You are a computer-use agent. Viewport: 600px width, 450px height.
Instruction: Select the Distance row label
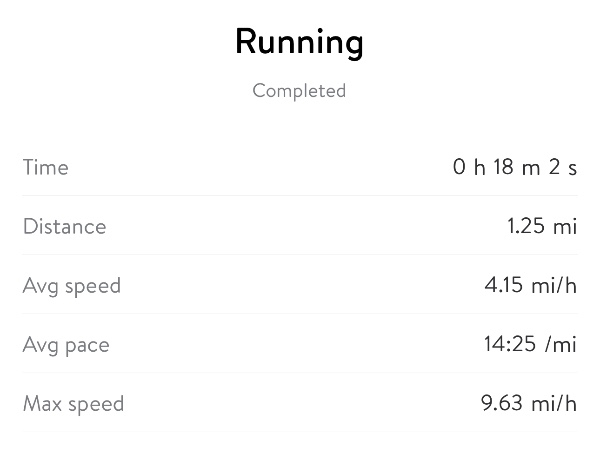pyautogui.click(x=64, y=226)
